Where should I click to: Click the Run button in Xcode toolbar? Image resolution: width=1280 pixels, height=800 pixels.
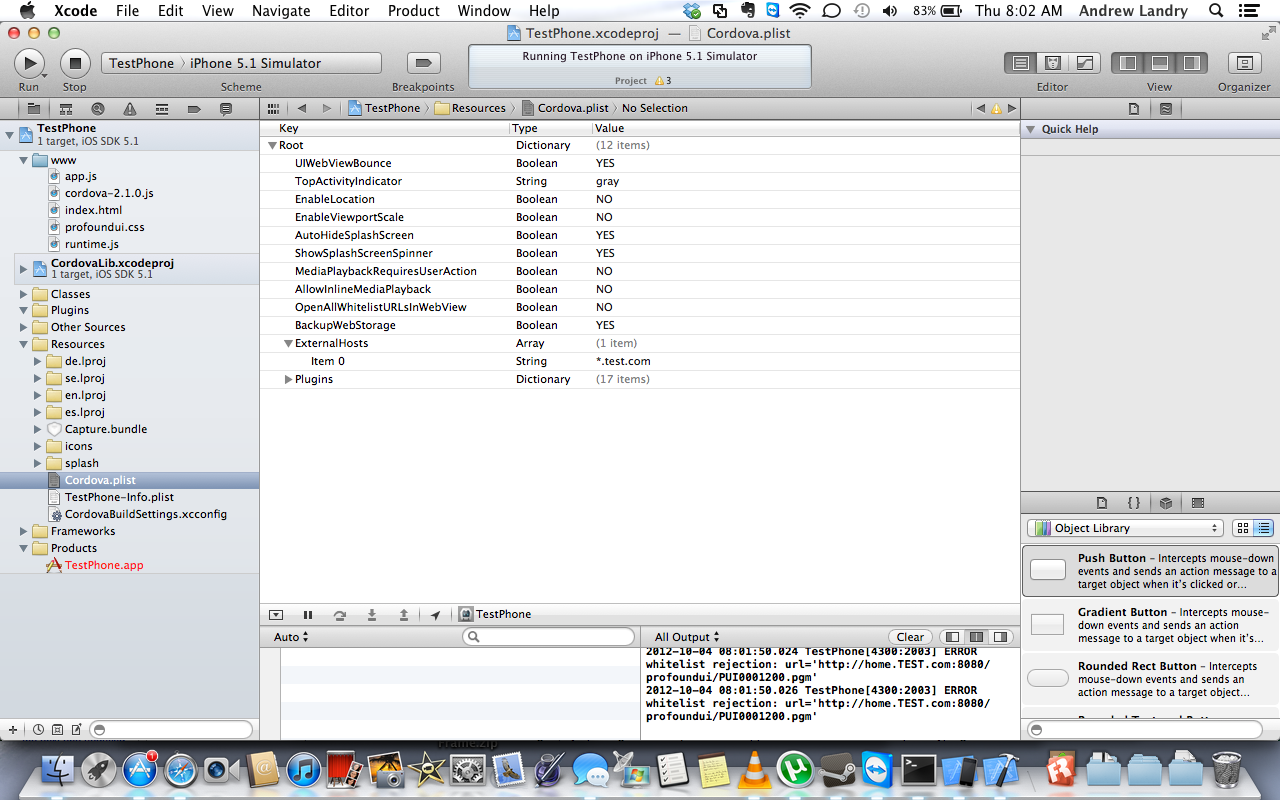[x=29, y=63]
